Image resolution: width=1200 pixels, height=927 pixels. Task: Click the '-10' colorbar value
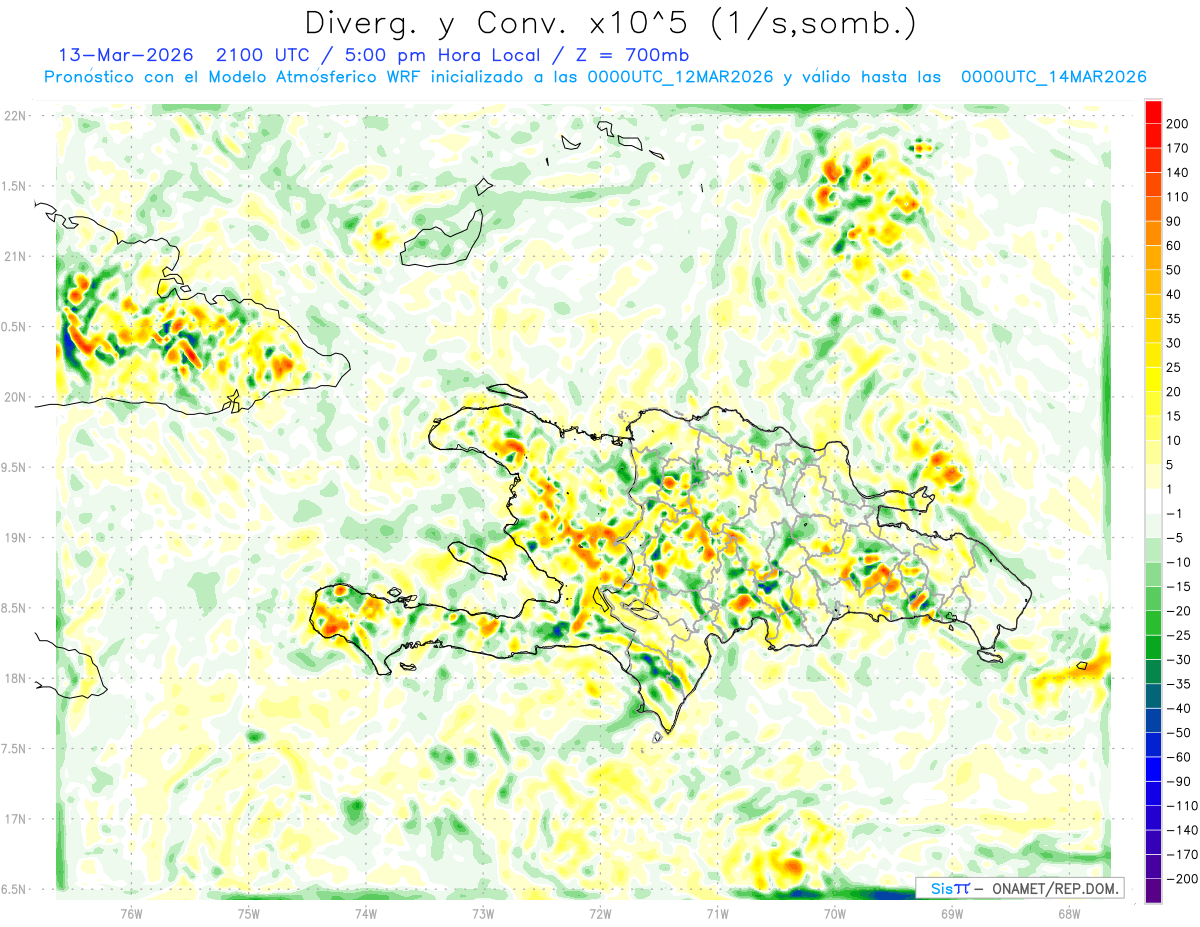click(1177, 562)
